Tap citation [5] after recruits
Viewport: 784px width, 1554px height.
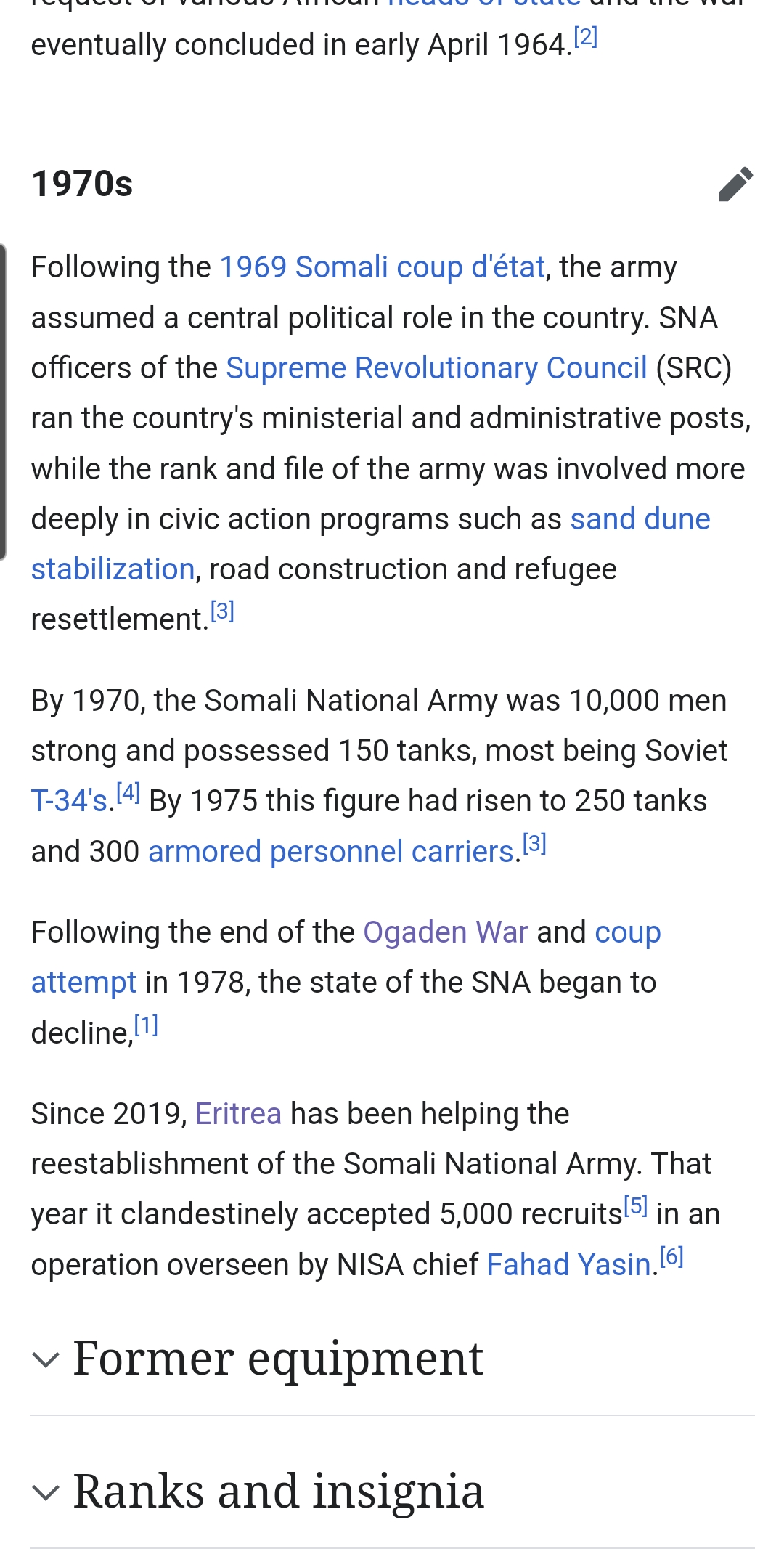pos(635,1205)
